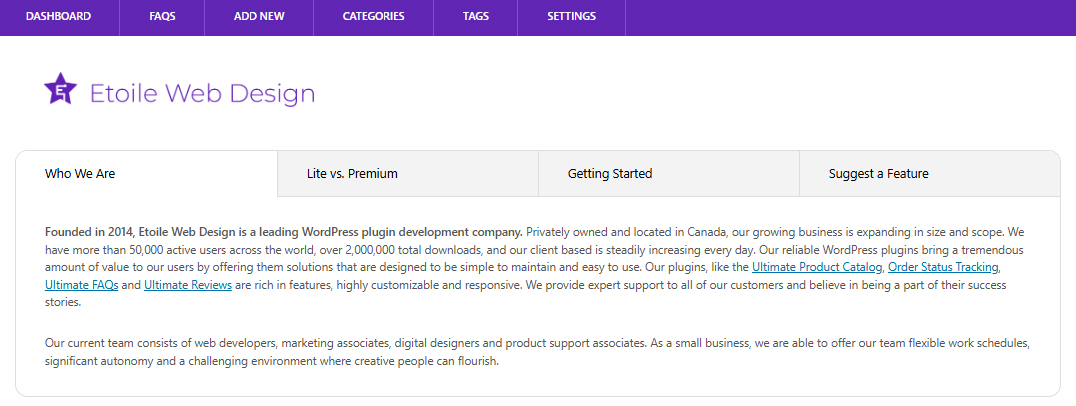Open the Tags menu item

click(476, 16)
